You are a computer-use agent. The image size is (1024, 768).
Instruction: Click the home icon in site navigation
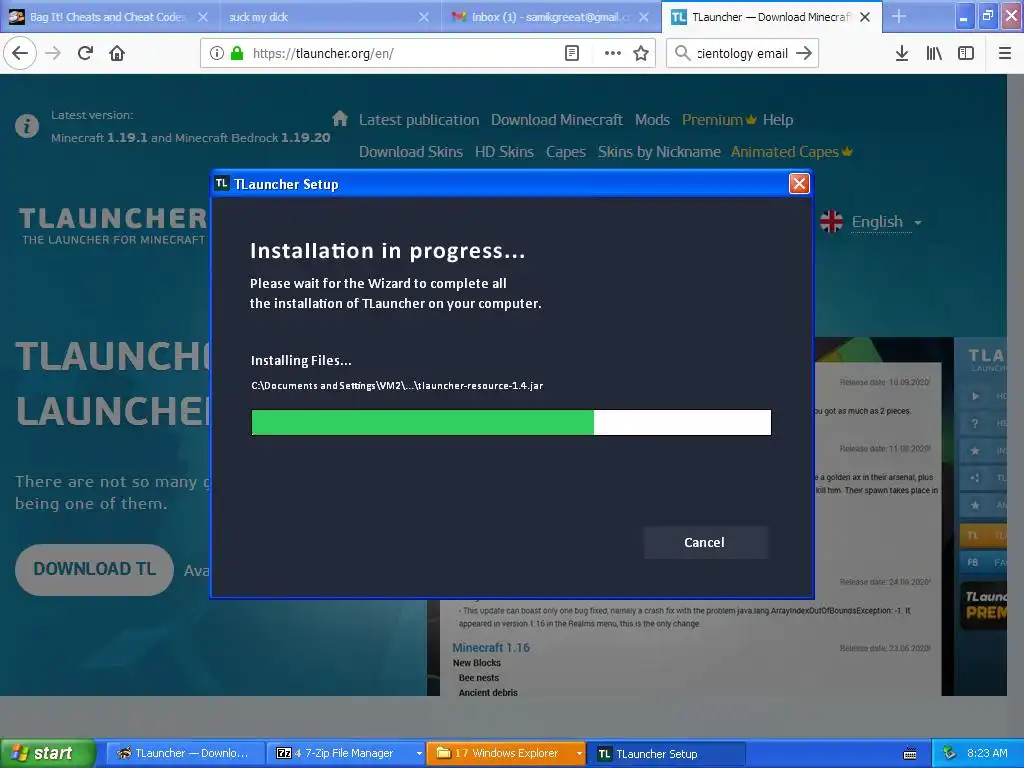coord(340,118)
